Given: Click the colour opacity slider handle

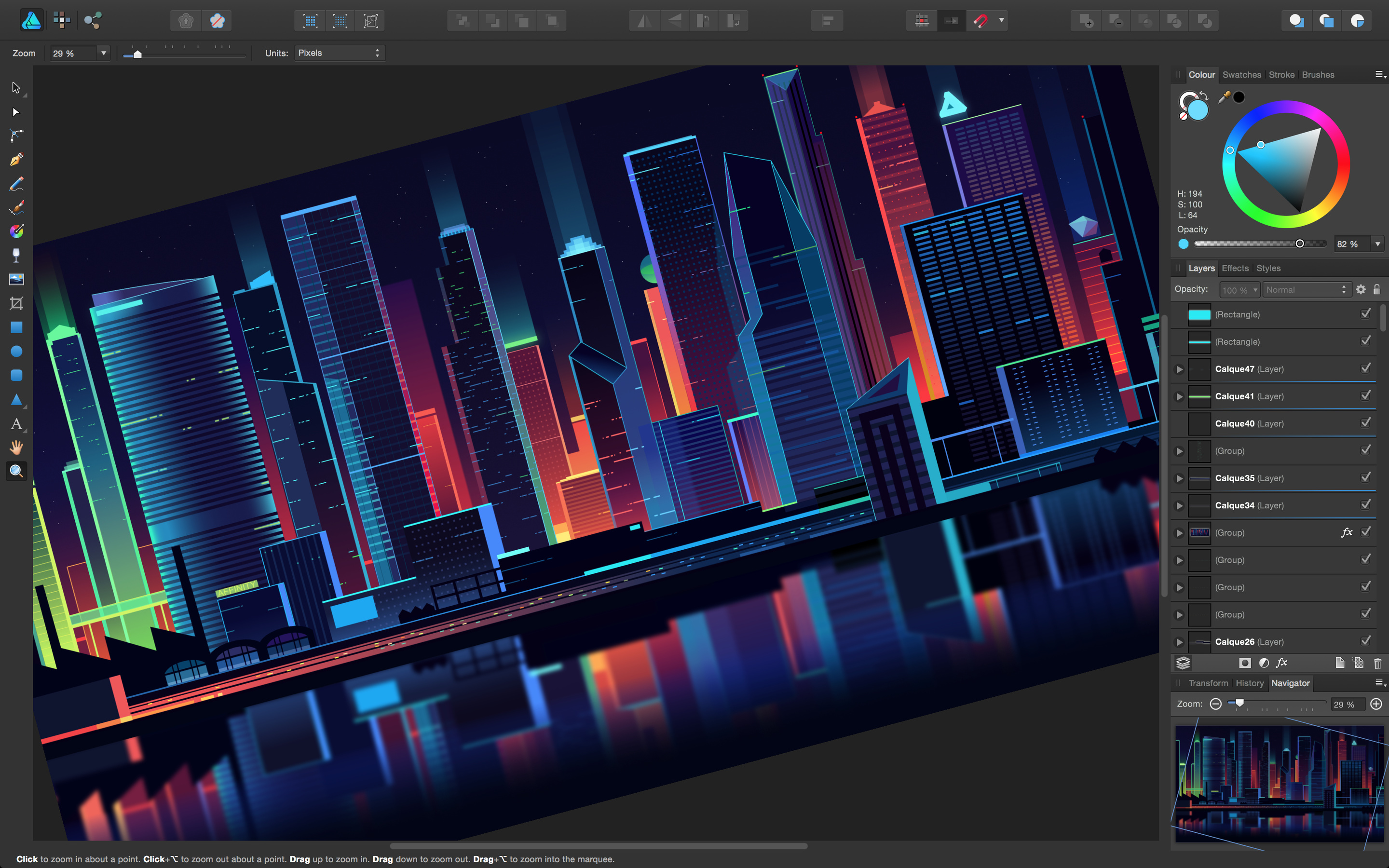Looking at the screenshot, I should tap(1299, 244).
